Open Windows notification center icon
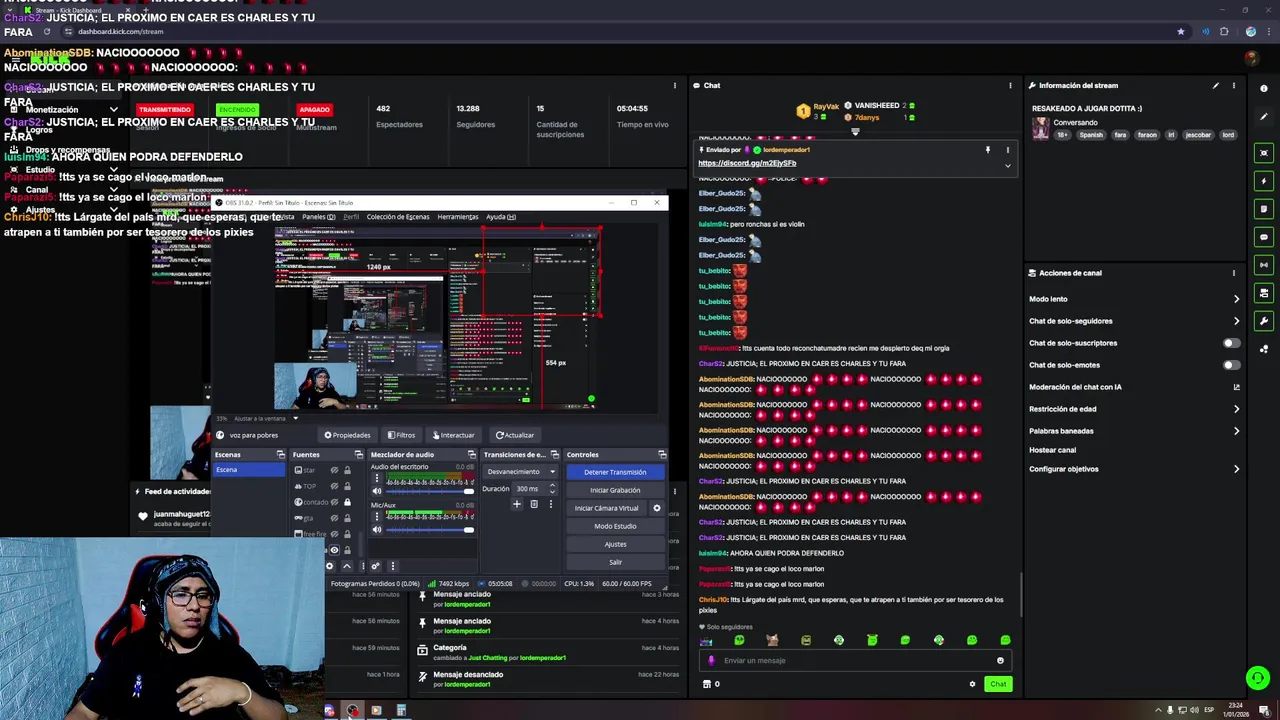The image size is (1280, 720). pyautogui.click(x=1264, y=710)
